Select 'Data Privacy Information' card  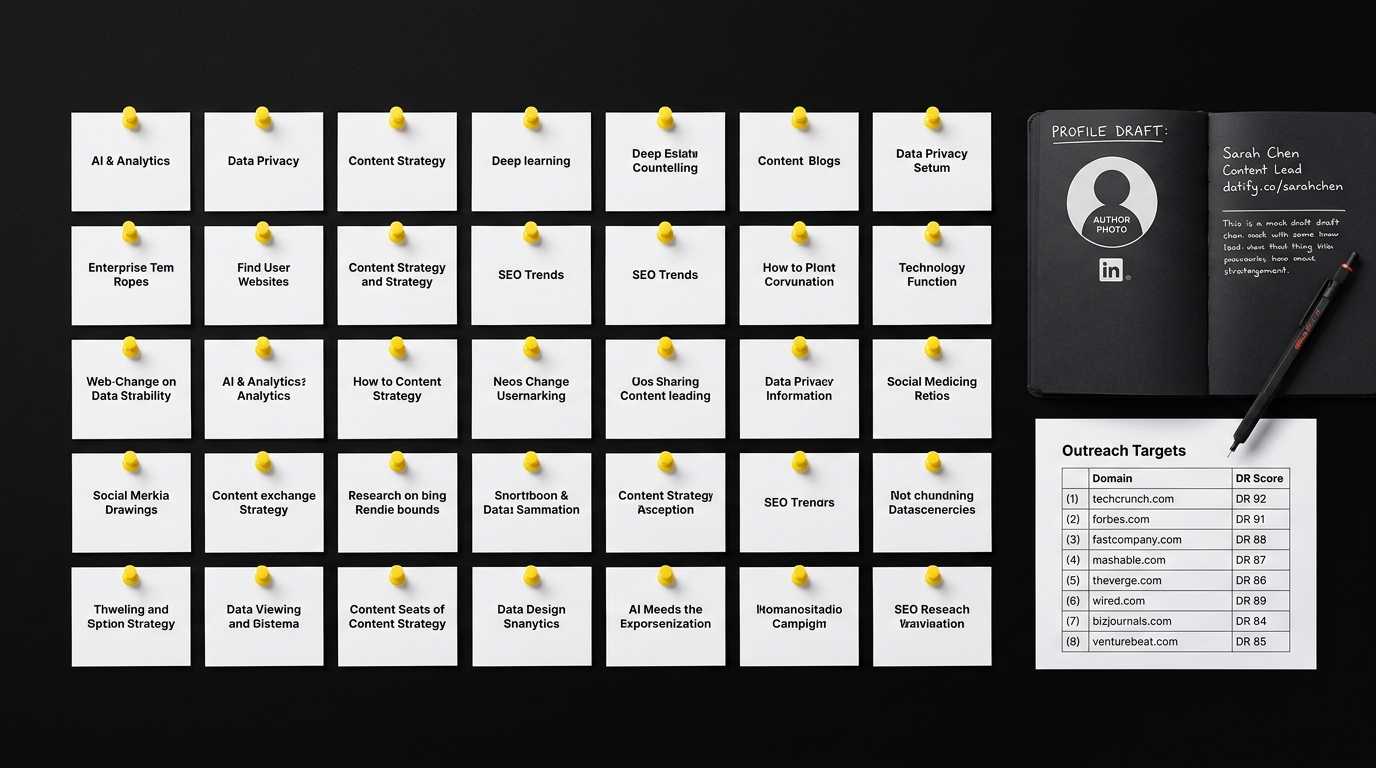(x=799, y=389)
